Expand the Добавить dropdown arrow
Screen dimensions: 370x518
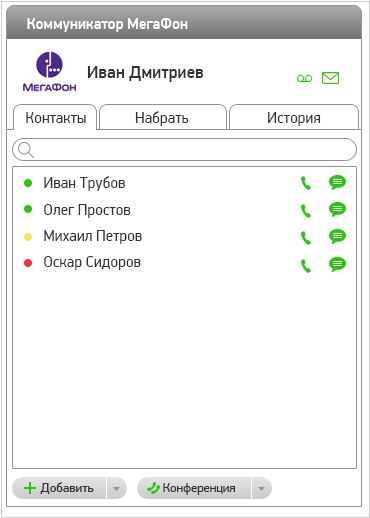[116, 488]
